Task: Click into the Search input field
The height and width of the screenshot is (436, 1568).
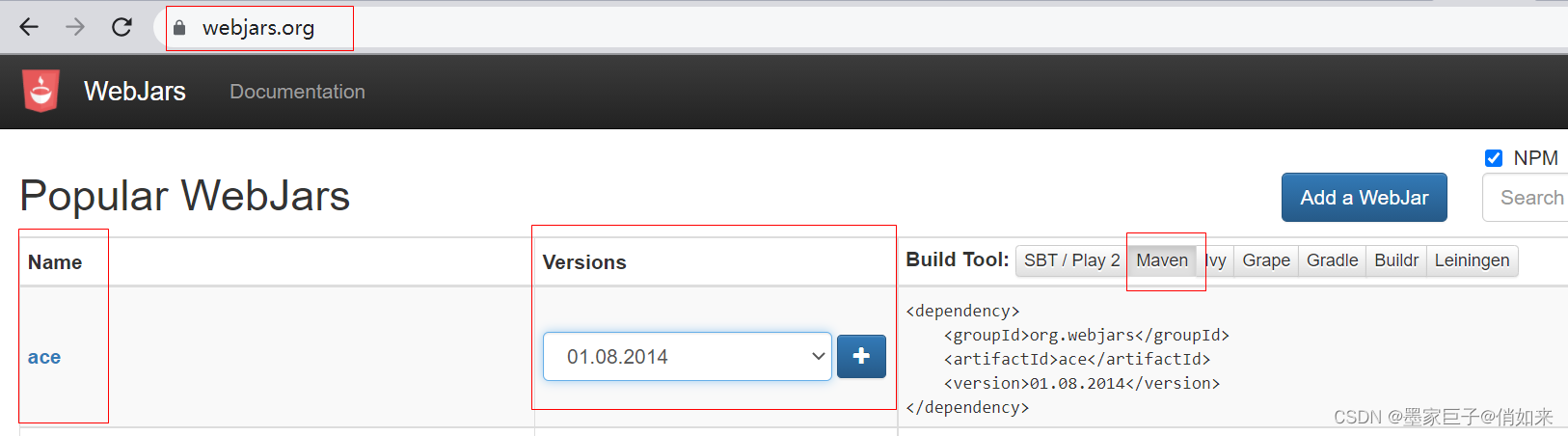Action: click(1528, 198)
